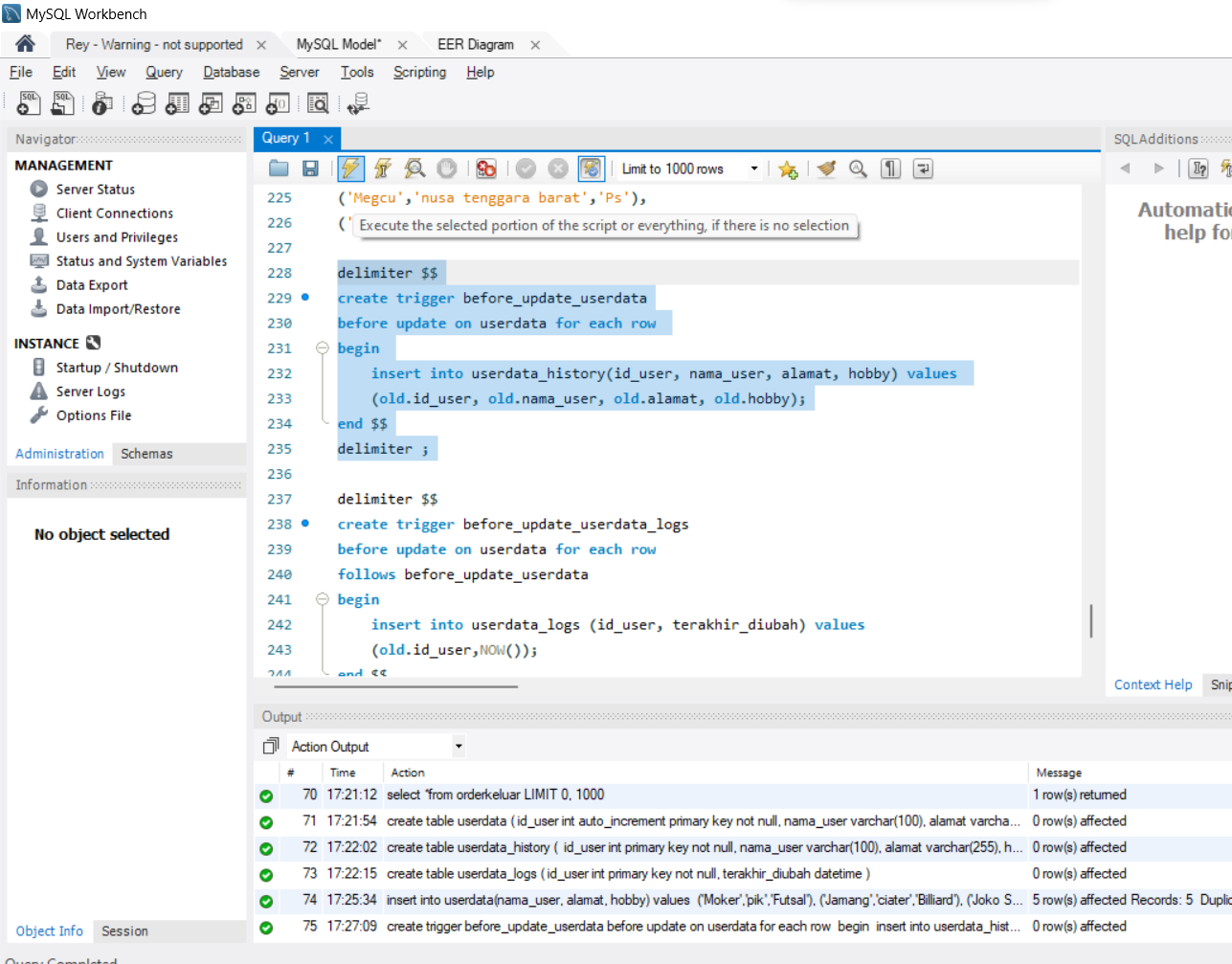Click the Startup / Shutdown icon
This screenshot has width=1232, height=964.
click(39, 368)
